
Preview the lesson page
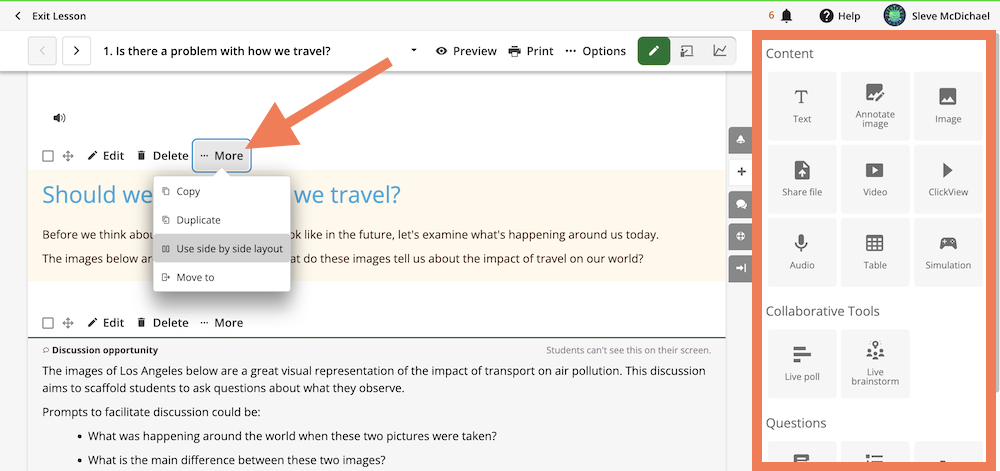click(466, 51)
